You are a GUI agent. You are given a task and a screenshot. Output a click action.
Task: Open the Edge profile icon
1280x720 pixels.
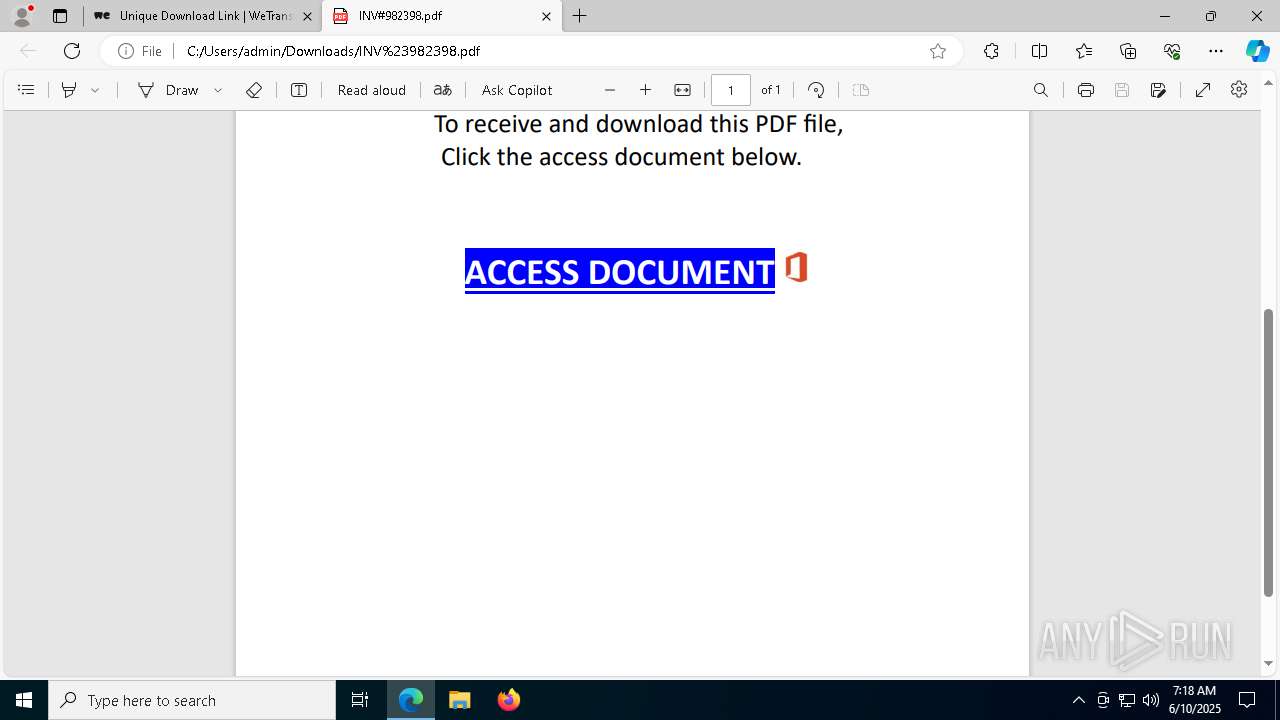point(22,16)
